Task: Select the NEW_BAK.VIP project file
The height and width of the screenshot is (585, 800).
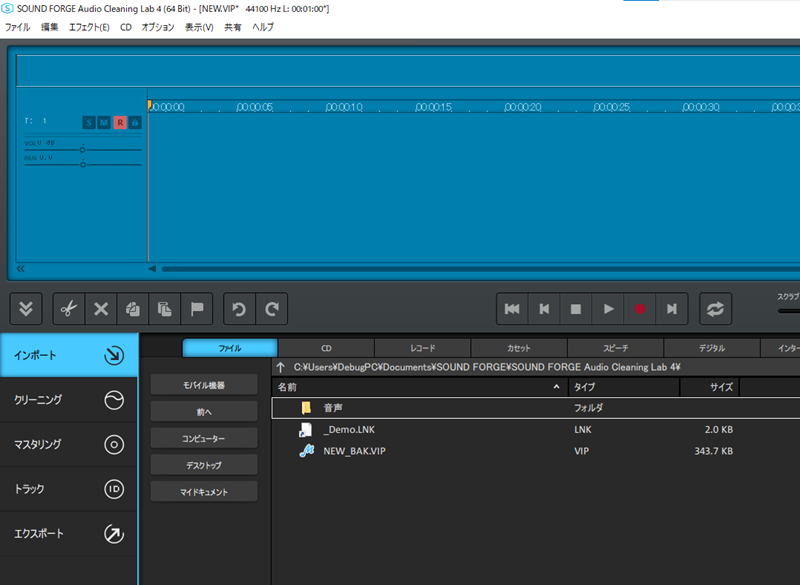Action: click(x=536, y=451)
